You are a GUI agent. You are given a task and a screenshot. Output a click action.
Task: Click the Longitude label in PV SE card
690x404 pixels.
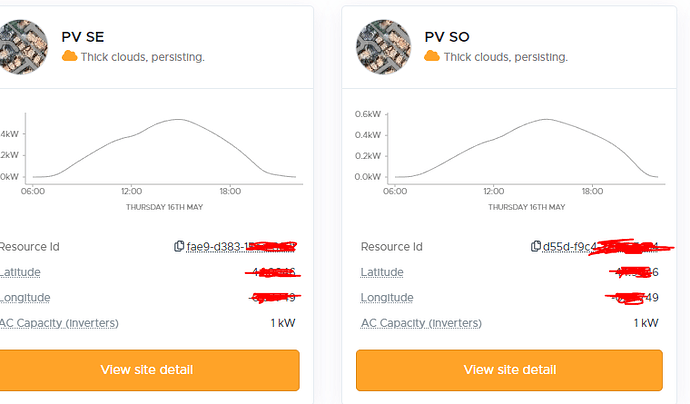[x=26, y=297]
